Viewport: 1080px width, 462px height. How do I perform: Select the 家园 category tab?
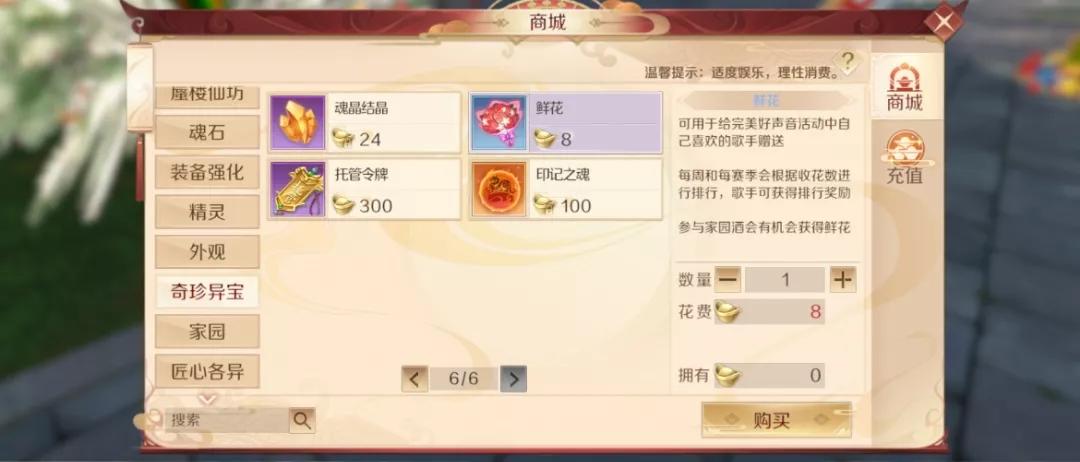(207, 332)
